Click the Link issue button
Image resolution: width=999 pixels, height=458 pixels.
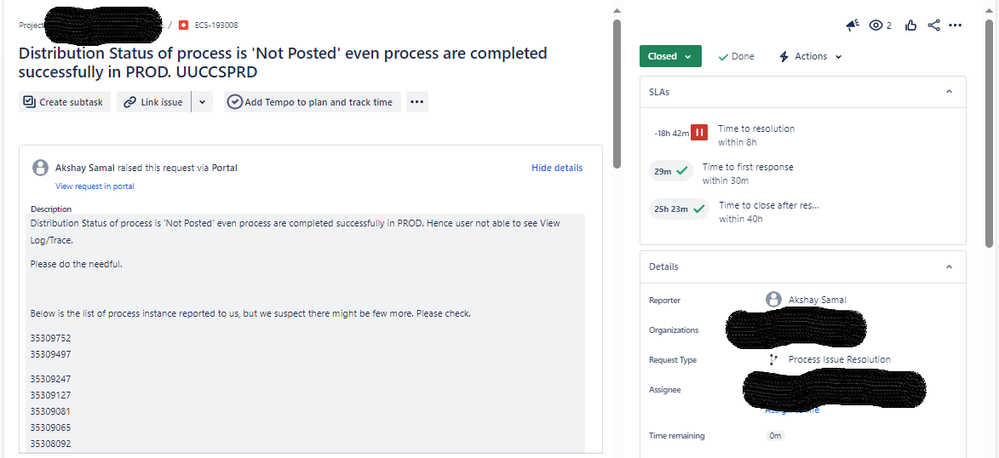154,102
